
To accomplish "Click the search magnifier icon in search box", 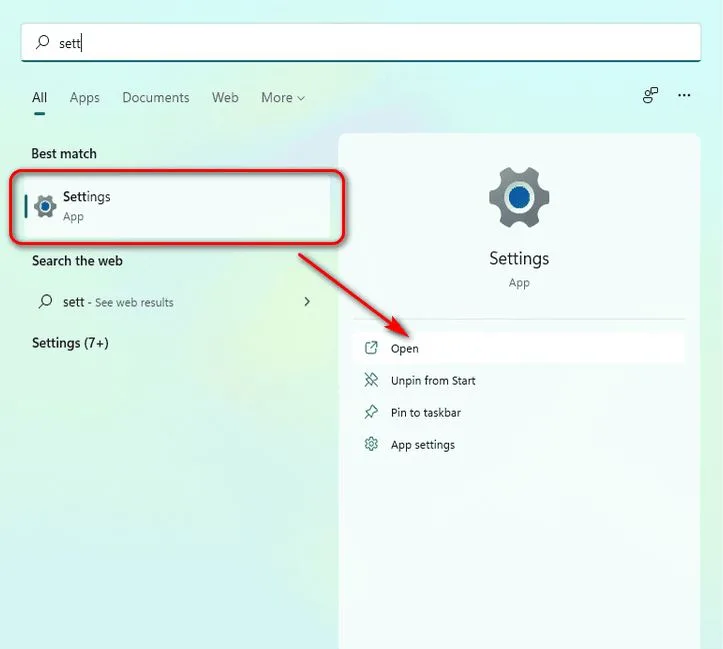I will tap(42, 42).
